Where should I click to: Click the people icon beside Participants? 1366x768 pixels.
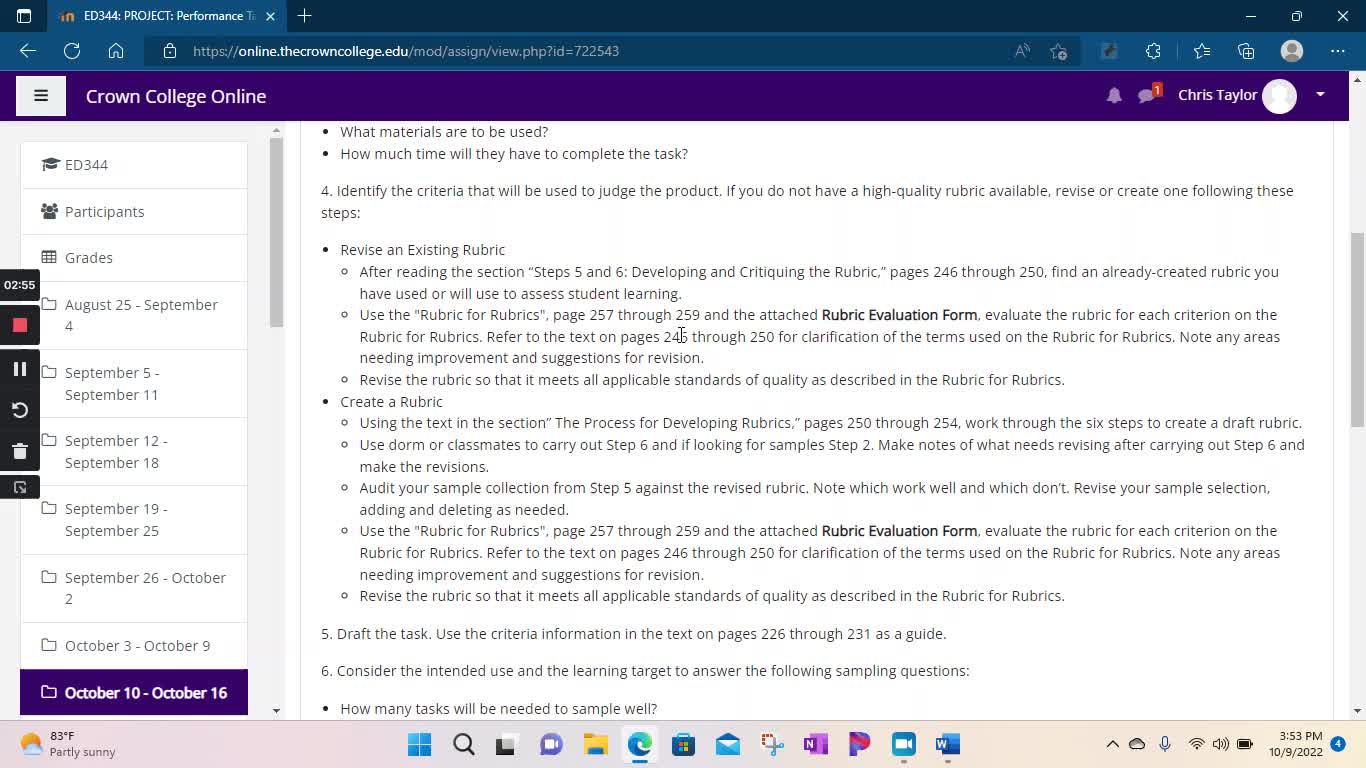click(49, 211)
